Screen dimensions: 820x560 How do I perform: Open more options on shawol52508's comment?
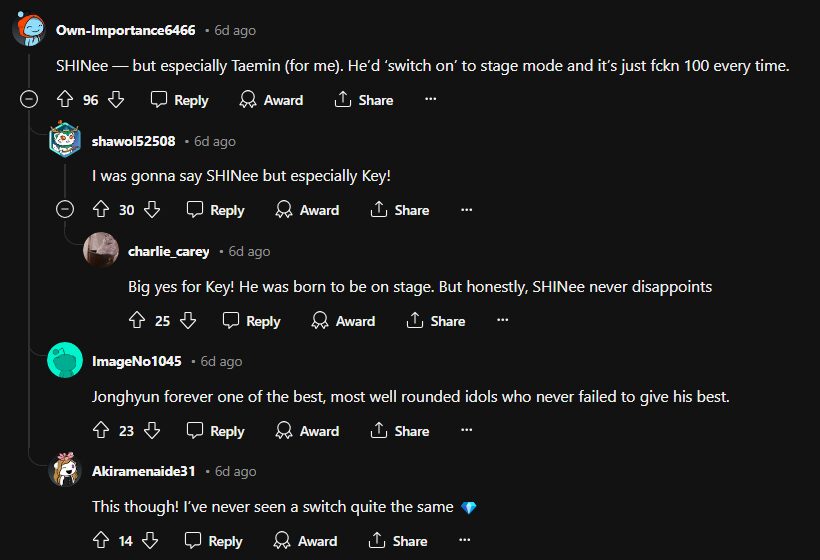click(x=466, y=210)
